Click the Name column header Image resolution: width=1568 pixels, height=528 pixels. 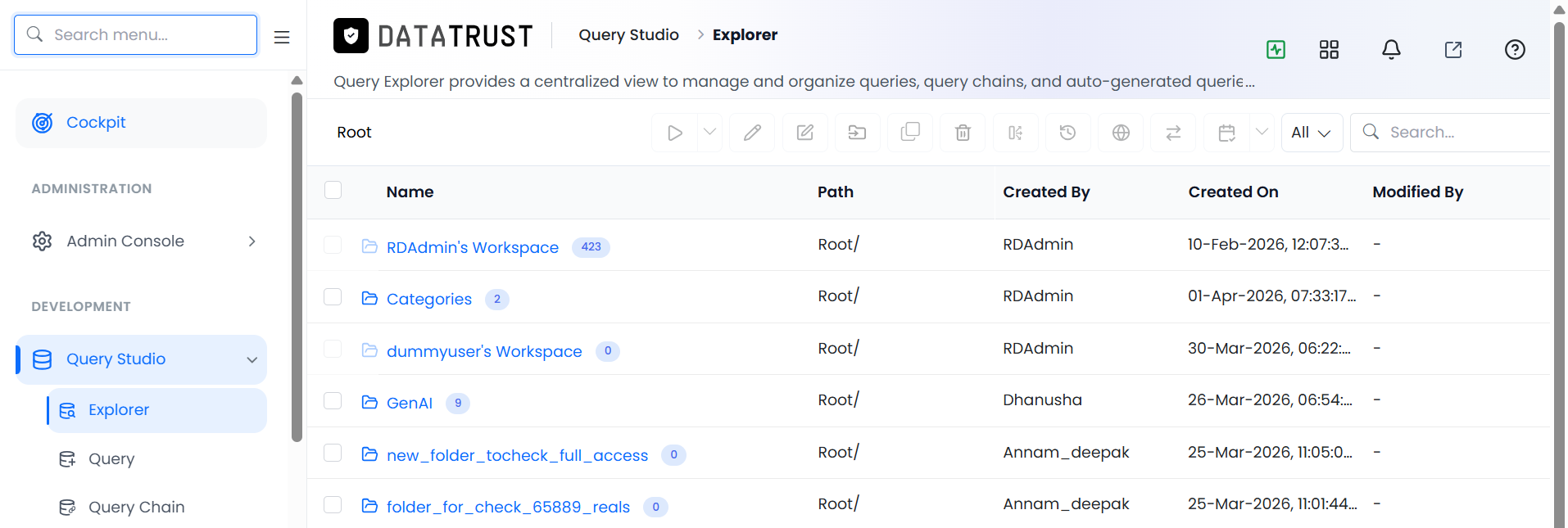410,192
